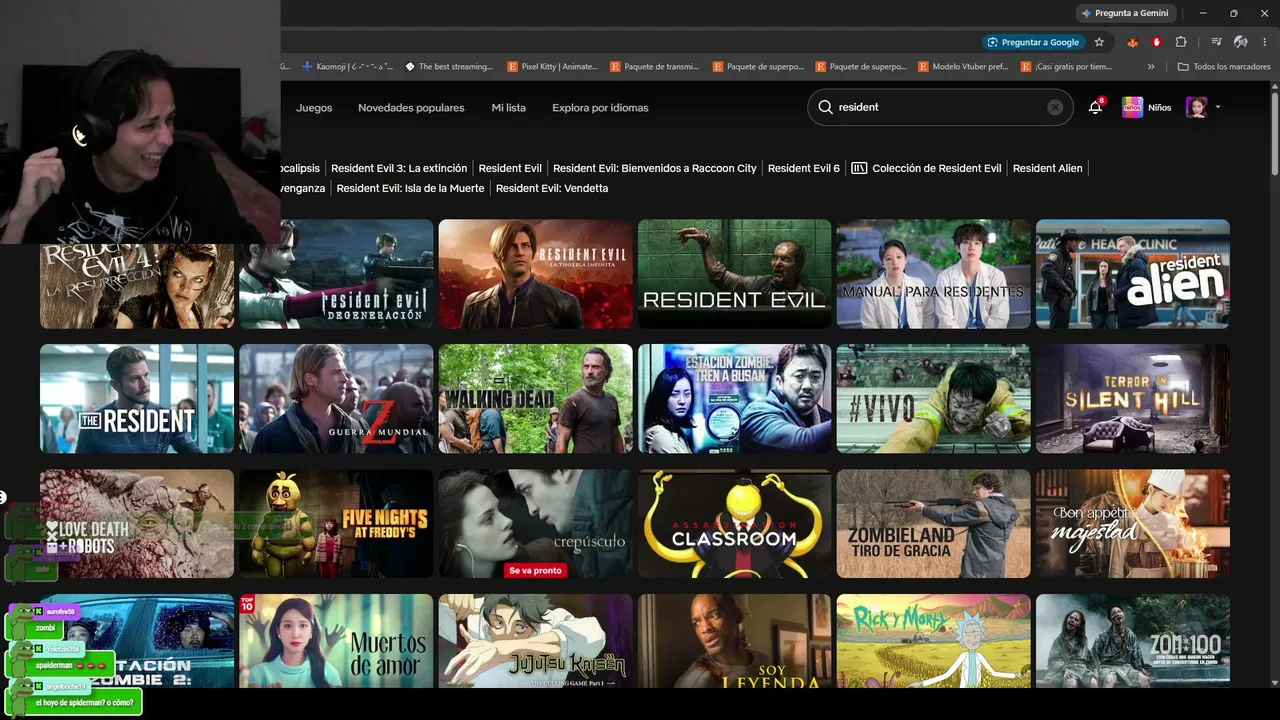
Task: Open Estación Zombie: Tren a Busan thumbnail
Action: [x=735, y=399]
